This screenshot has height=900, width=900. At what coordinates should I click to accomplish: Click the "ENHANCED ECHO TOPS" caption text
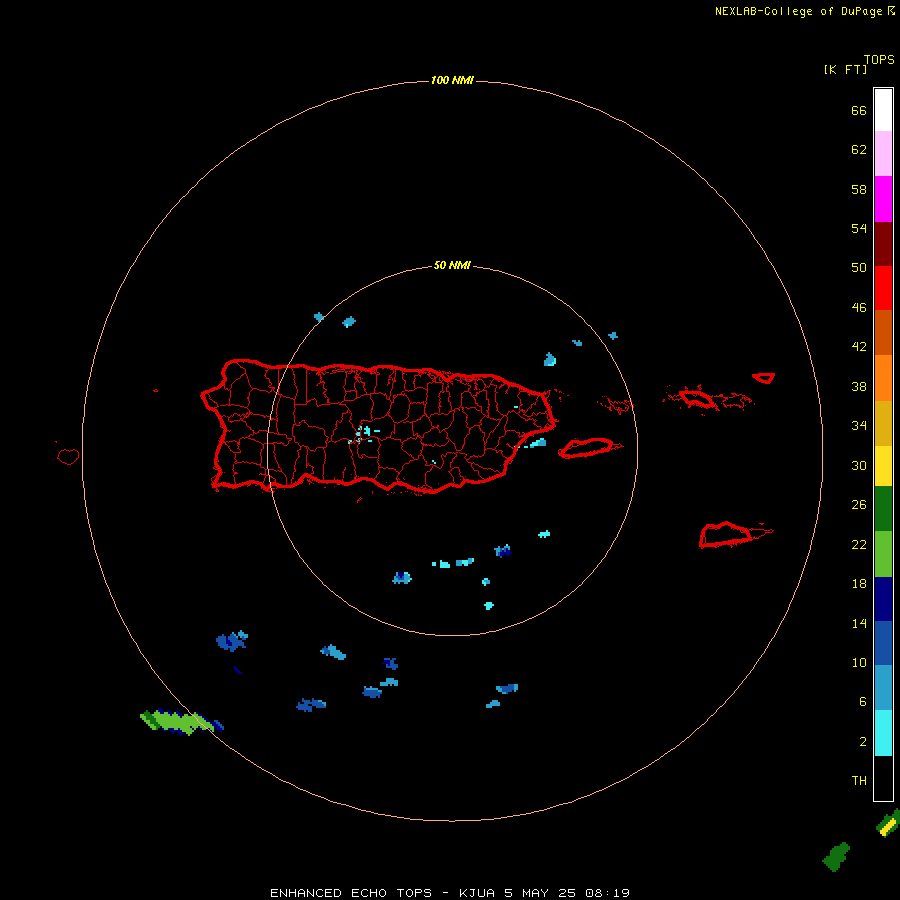[351, 893]
